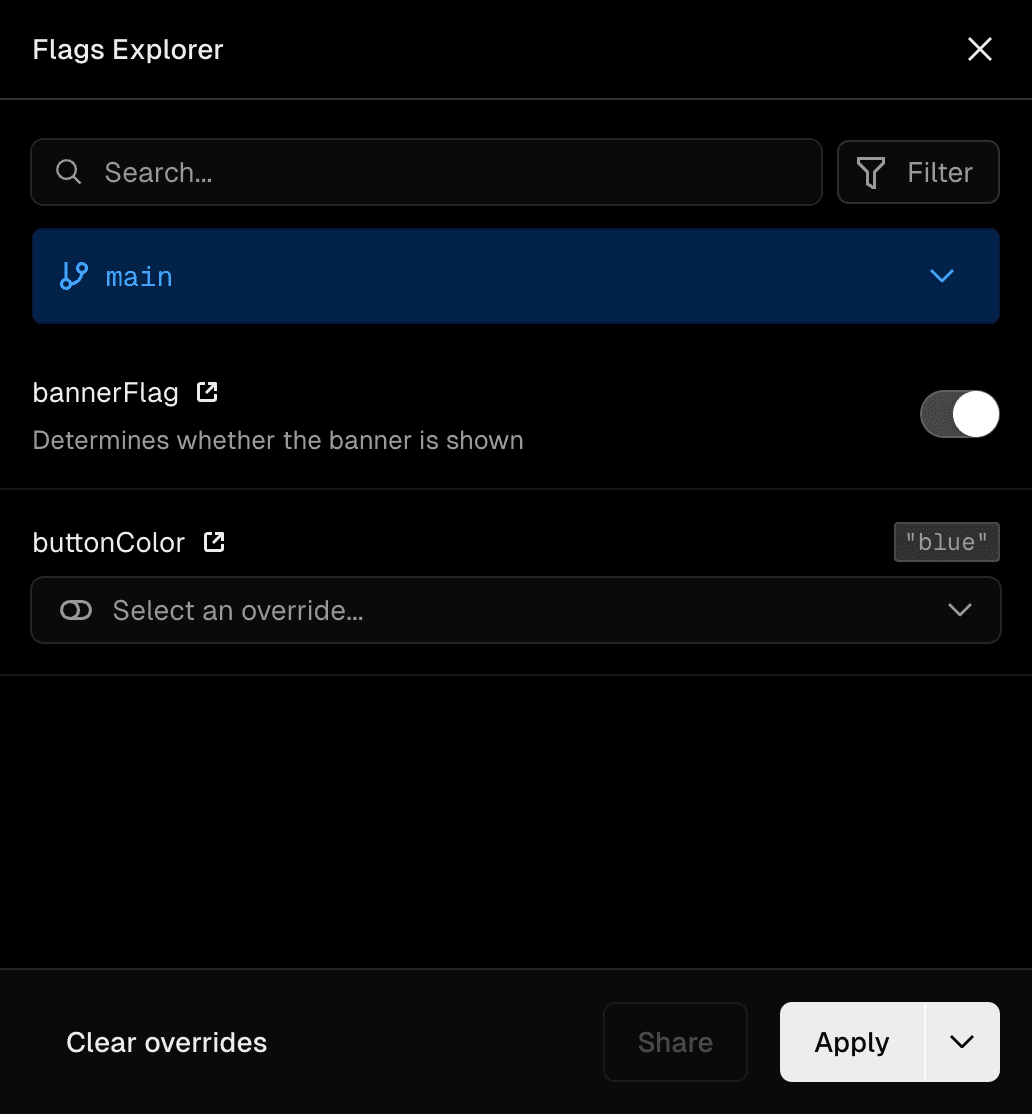Close the Flags Explorer with the X icon
The width and height of the screenshot is (1032, 1114).
979,49
